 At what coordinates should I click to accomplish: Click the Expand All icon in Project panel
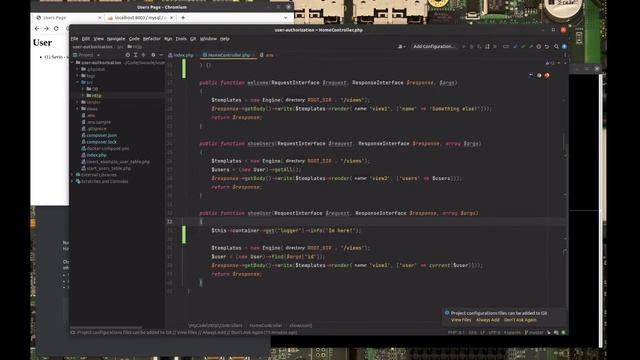[136, 55]
